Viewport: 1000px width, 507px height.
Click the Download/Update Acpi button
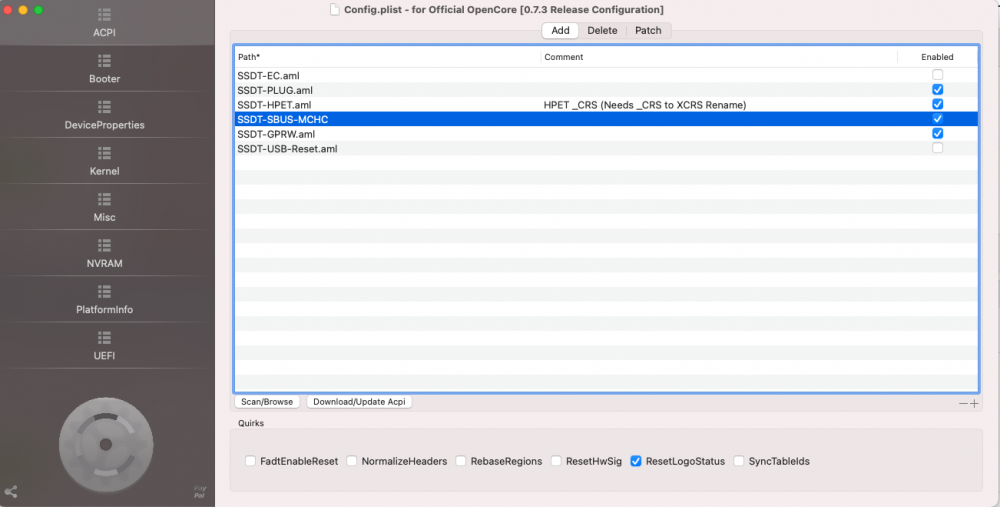(x=359, y=402)
